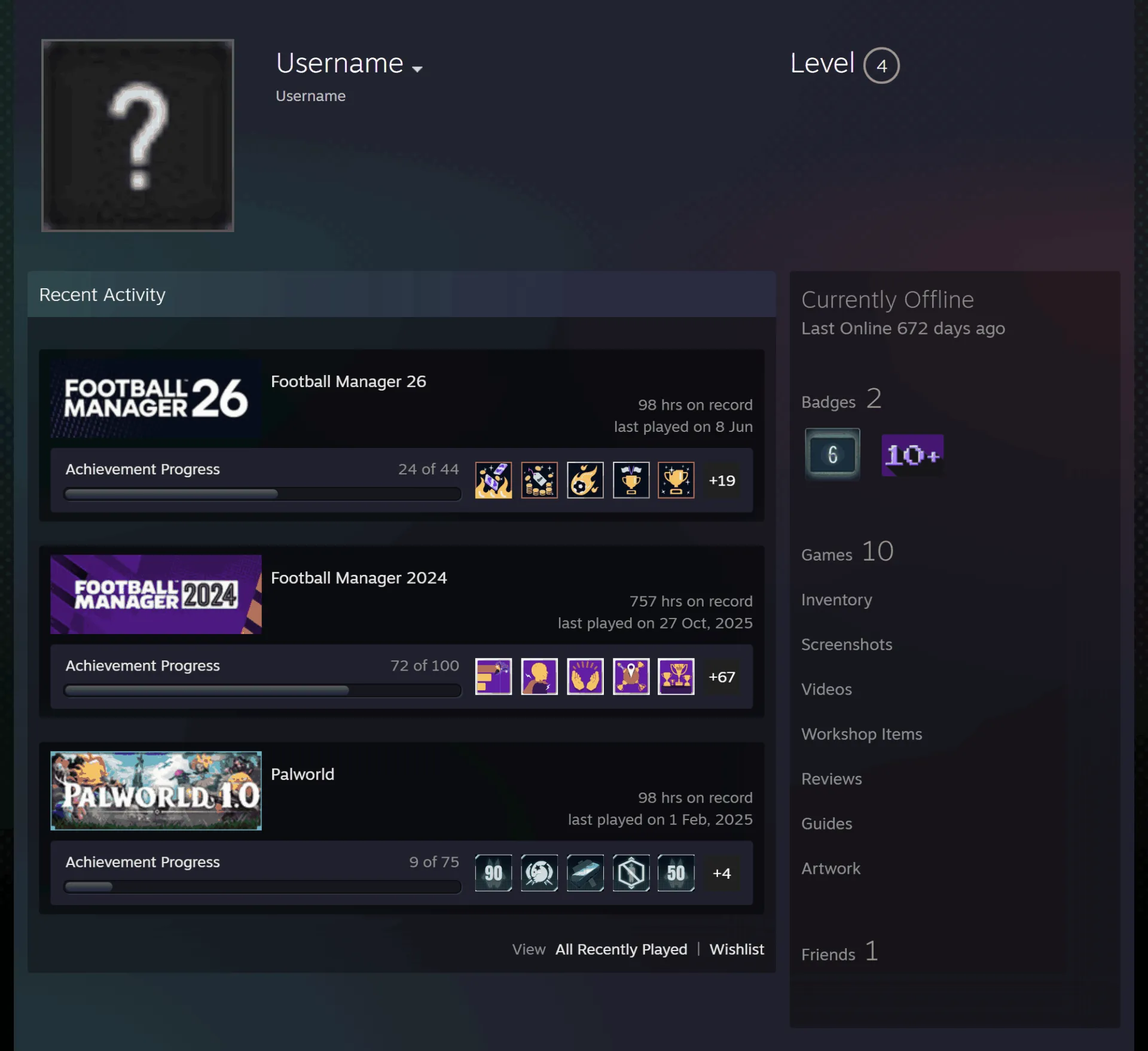The height and width of the screenshot is (1051, 1148).
Task: Click the map pin achievement in Football Manager 2024
Action: pyautogui.click(x=631, y=676)
